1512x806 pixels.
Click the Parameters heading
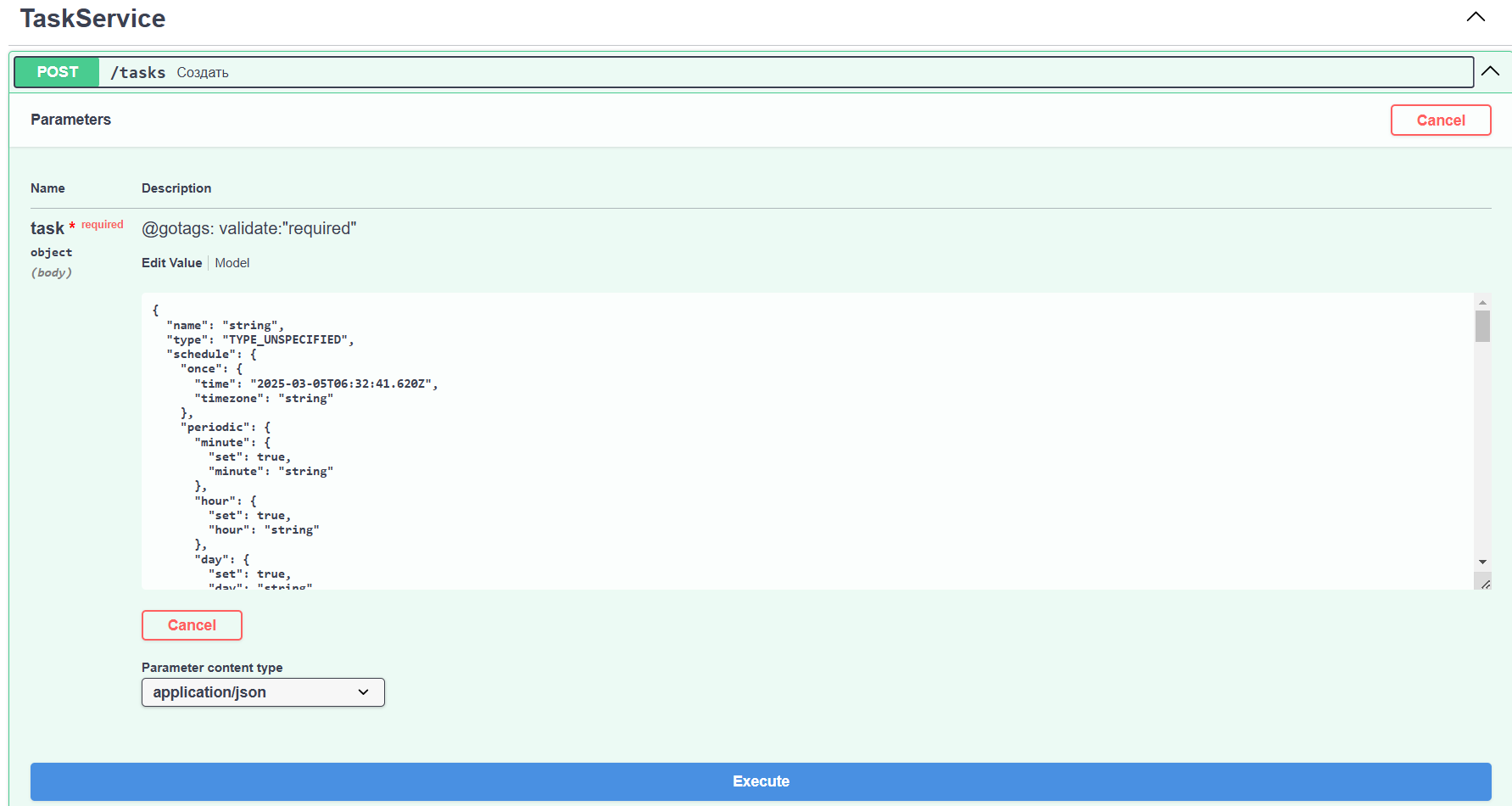point(71,120)
